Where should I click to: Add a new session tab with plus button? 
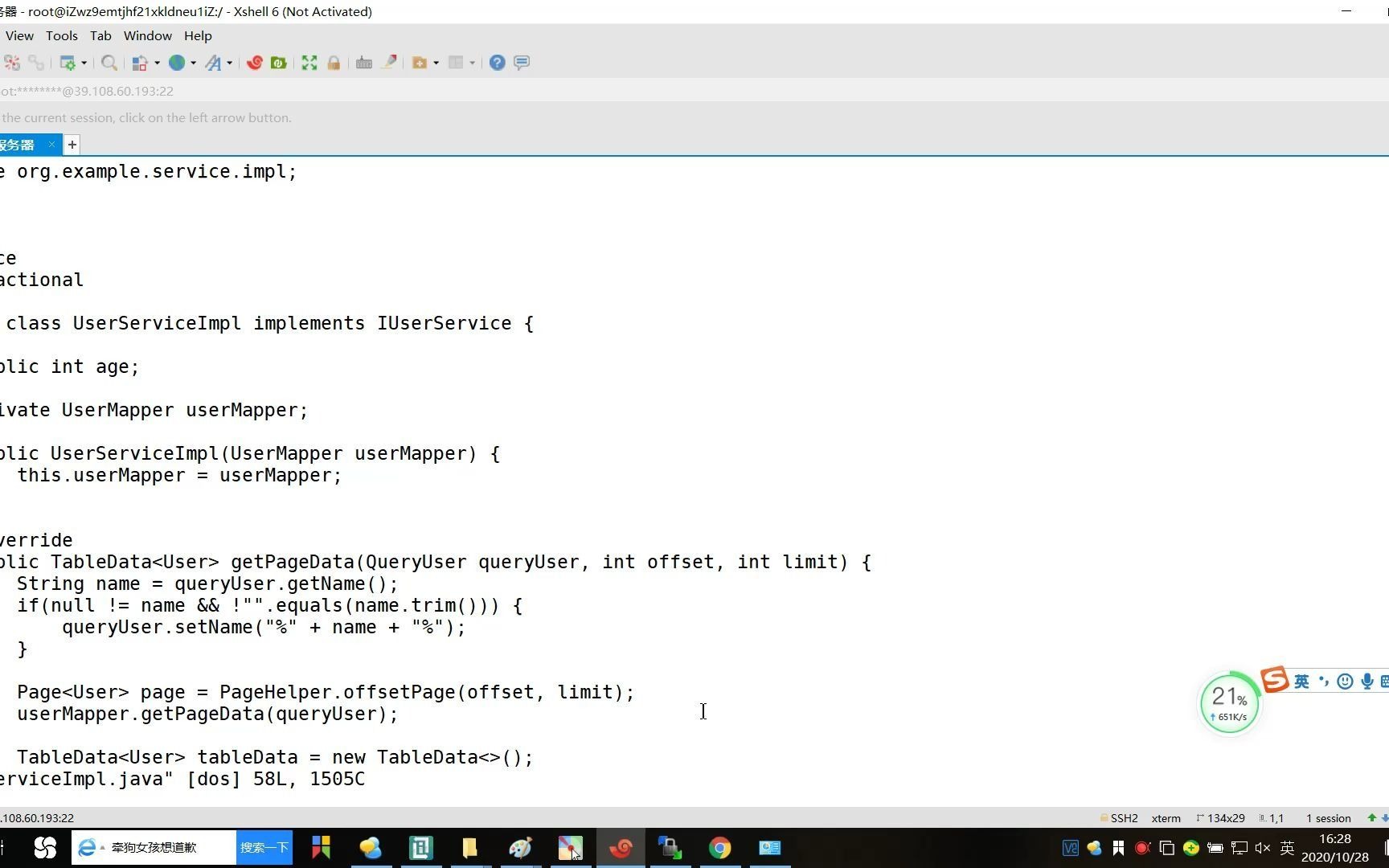[x=72, y=145]
